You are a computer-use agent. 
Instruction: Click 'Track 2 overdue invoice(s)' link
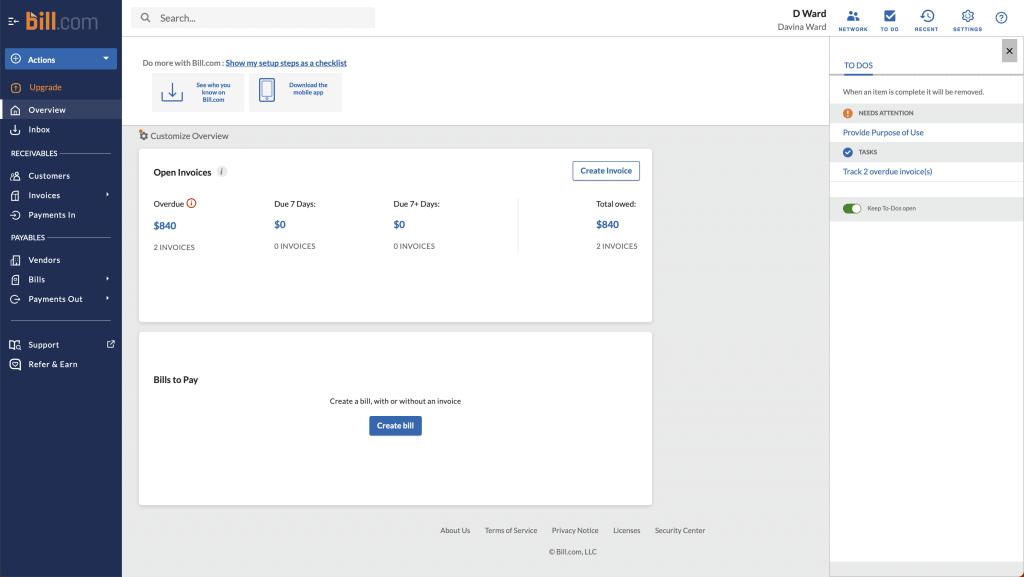tap(888, 172)
